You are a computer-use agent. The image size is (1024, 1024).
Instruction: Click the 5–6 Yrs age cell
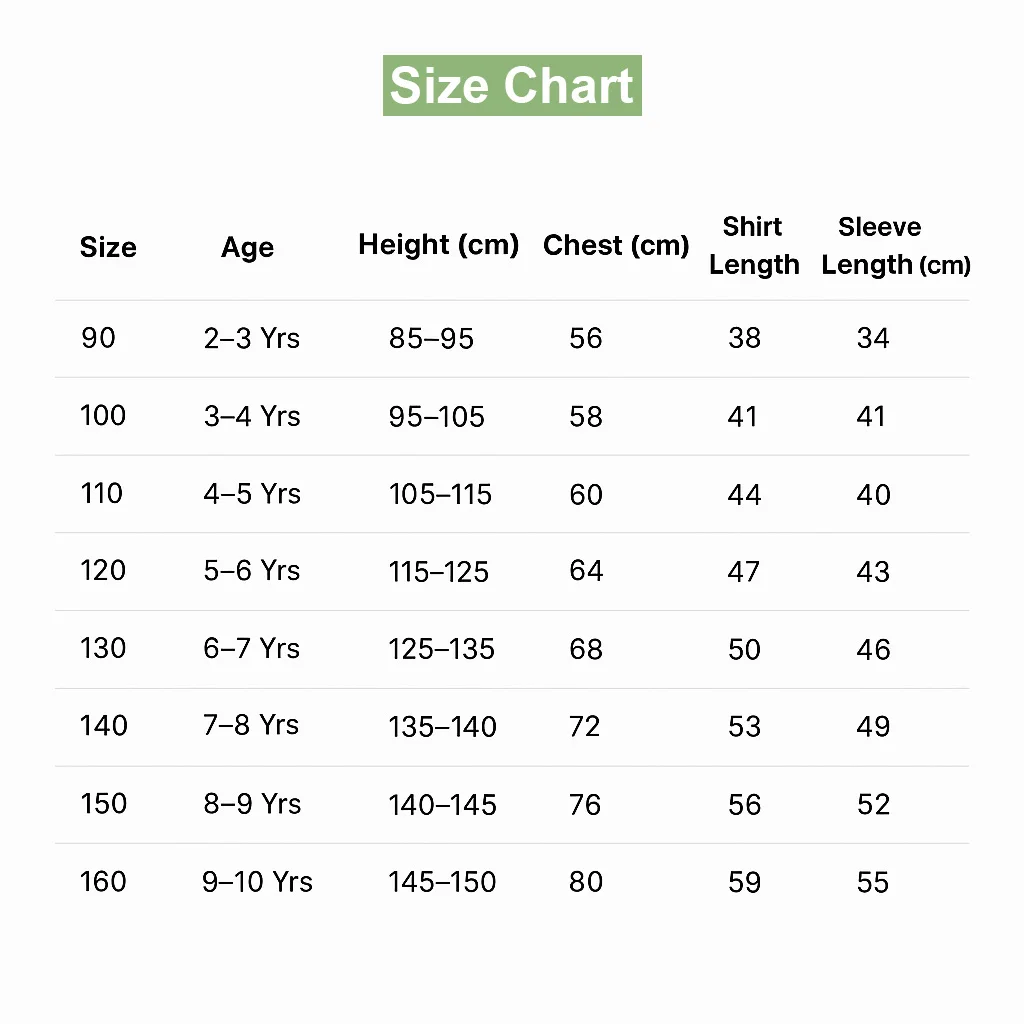(252, 571)
